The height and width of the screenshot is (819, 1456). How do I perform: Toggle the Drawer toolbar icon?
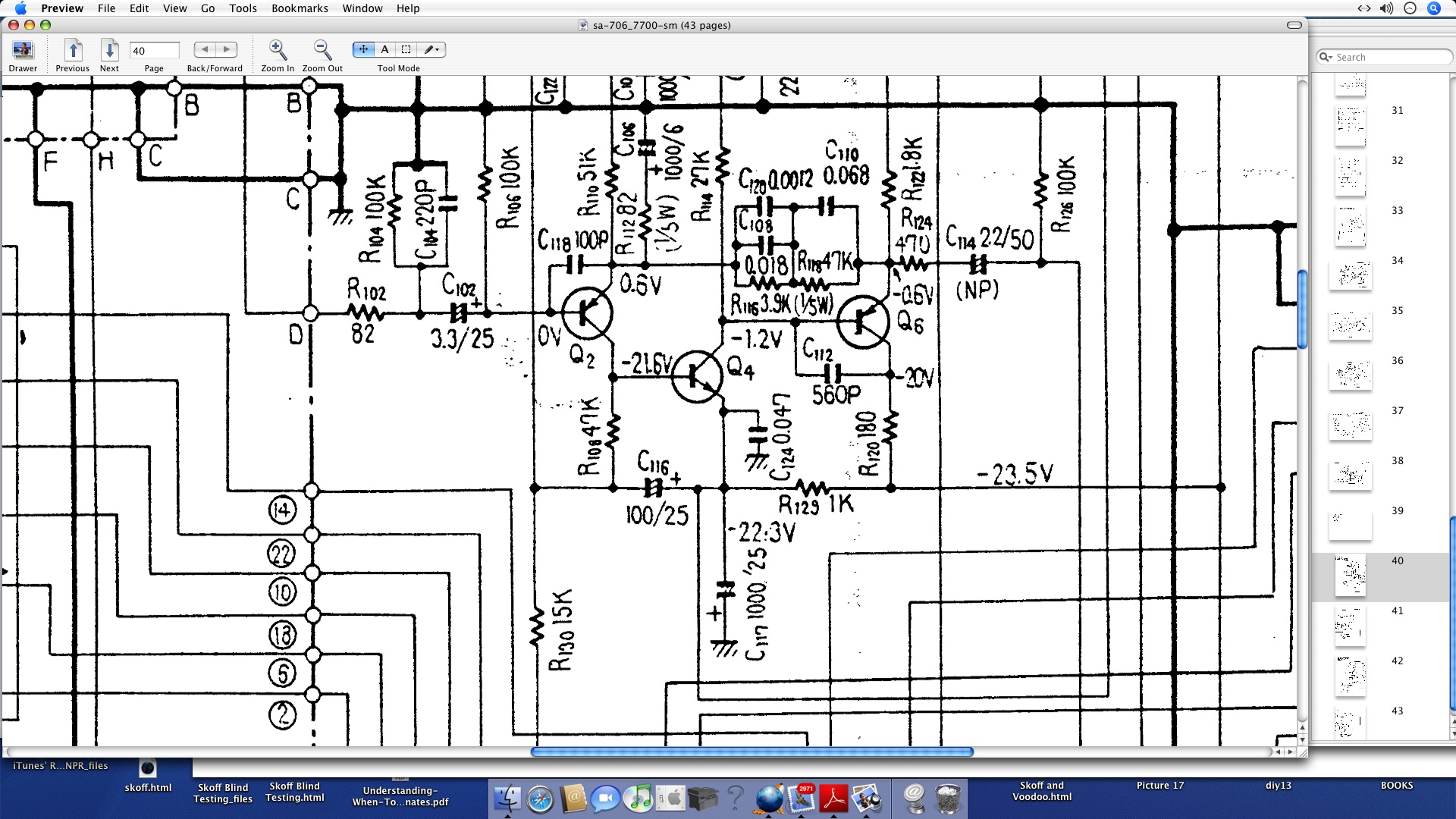(x=23, y=50)
